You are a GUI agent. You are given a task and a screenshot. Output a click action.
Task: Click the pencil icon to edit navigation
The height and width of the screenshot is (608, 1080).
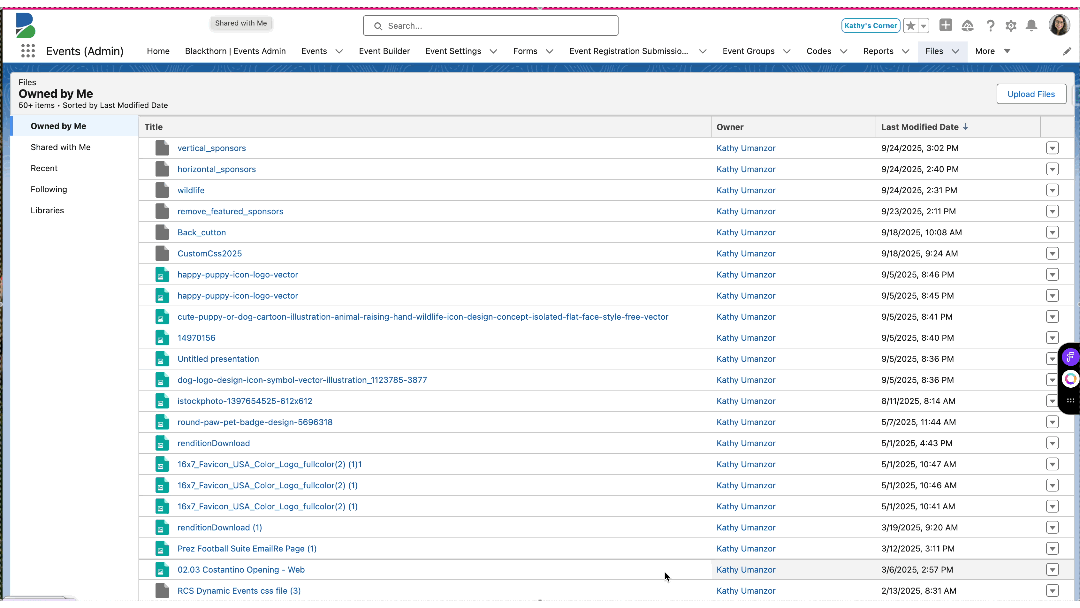point(1067,51)
